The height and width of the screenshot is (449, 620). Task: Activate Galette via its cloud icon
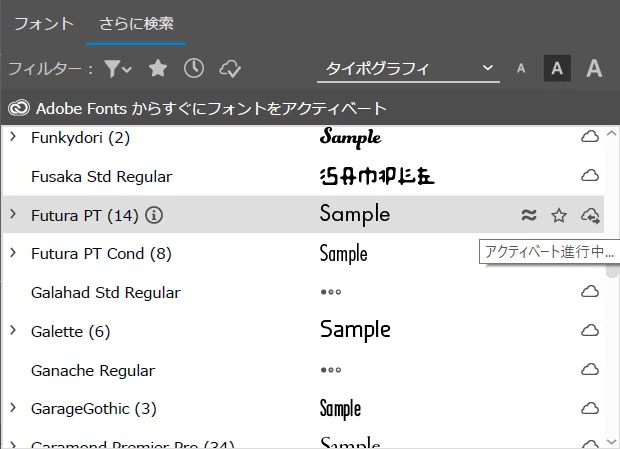coord(590,330)
